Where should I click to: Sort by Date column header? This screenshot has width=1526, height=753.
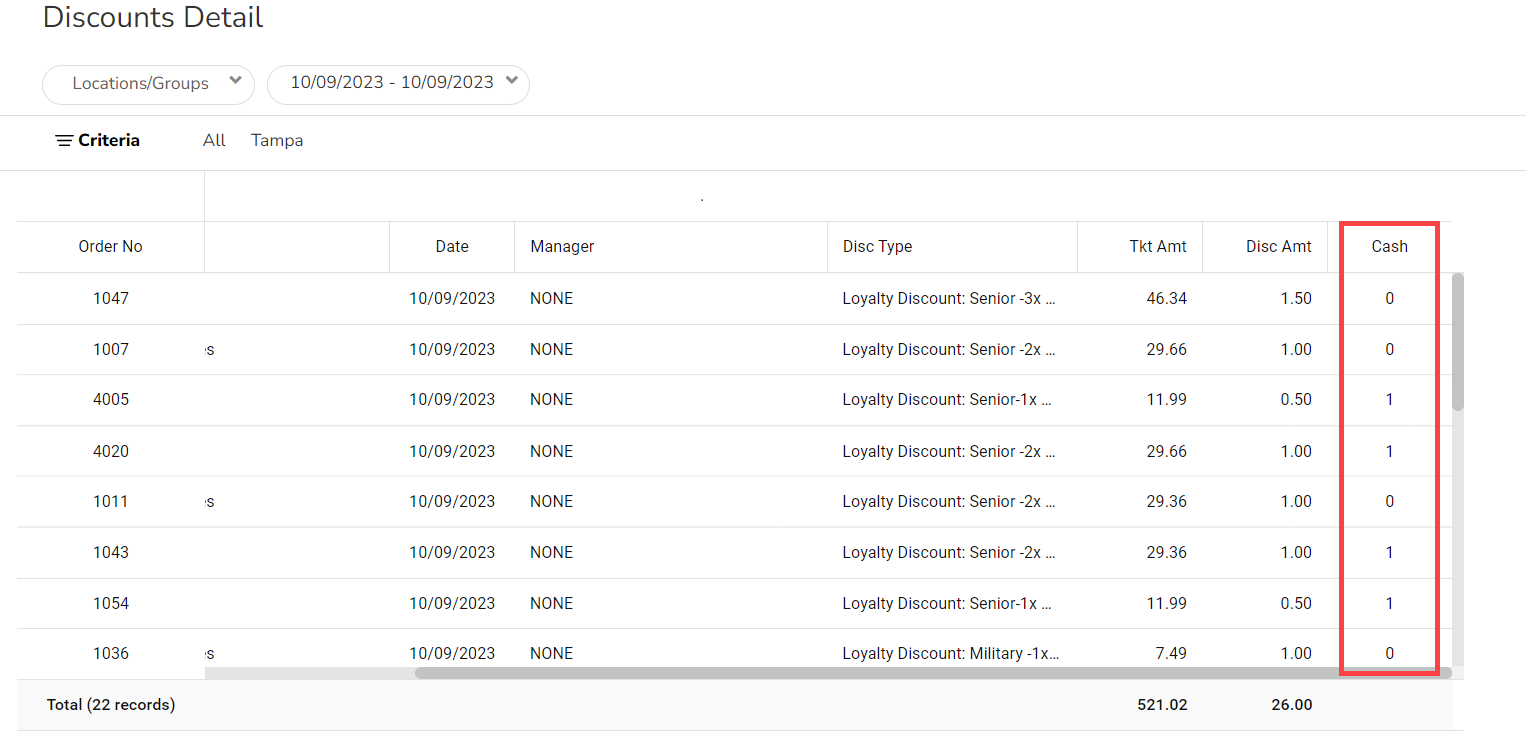pos(452,247)
